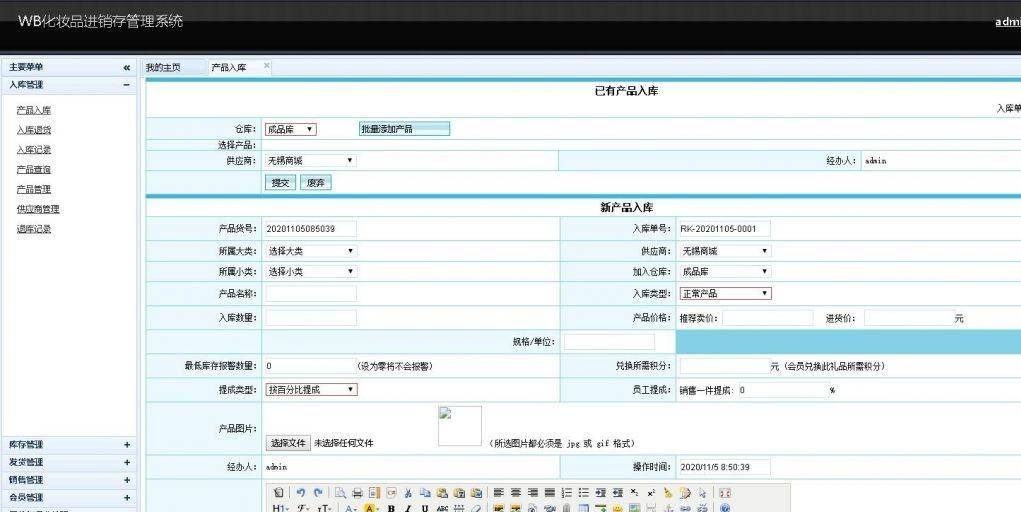This screenshot has height=512, width=1021.
Task: Click the 批量添加产品 button
Action: [x=404, y=129]
